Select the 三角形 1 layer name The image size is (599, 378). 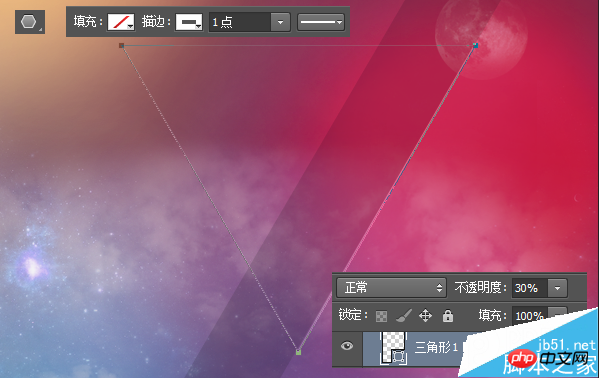tap(436, 347)
